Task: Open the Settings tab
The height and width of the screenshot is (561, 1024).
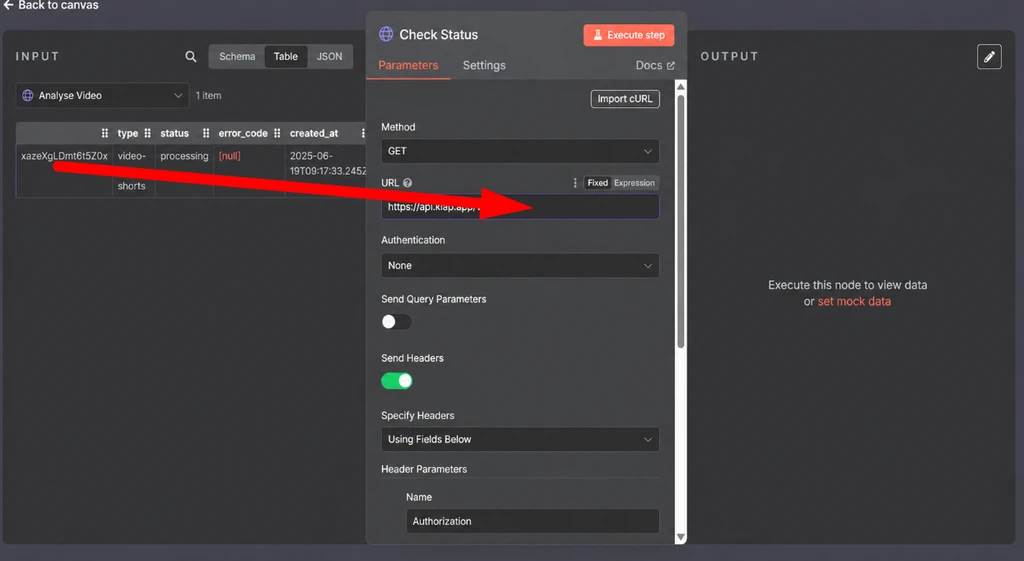Action: coord(484,65)
